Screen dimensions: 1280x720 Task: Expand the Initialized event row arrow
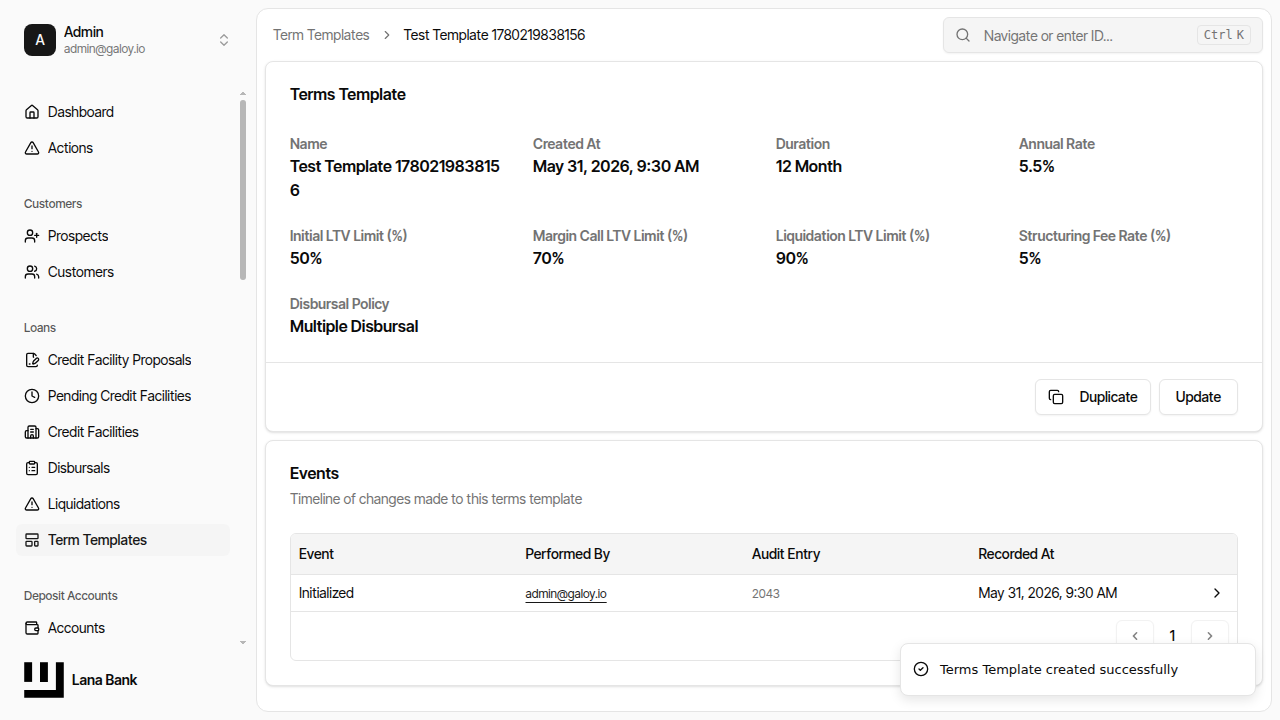1217,593
